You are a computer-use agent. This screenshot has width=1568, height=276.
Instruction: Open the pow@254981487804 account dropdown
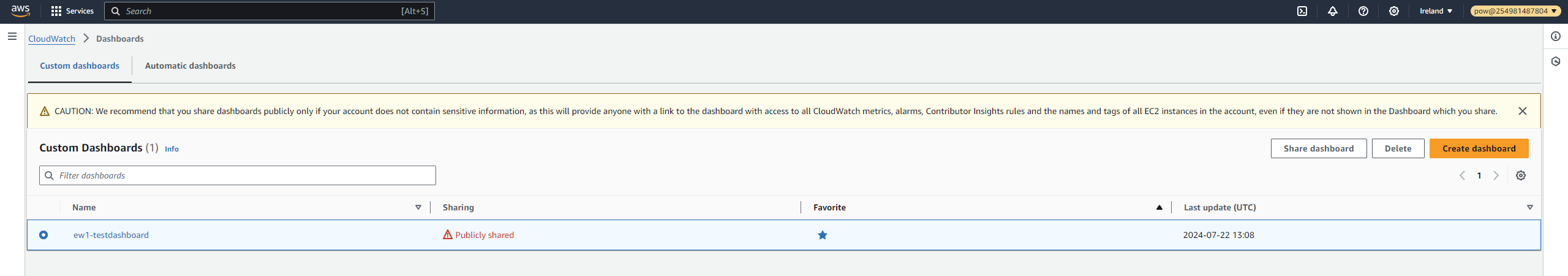tap(1515, 11)
